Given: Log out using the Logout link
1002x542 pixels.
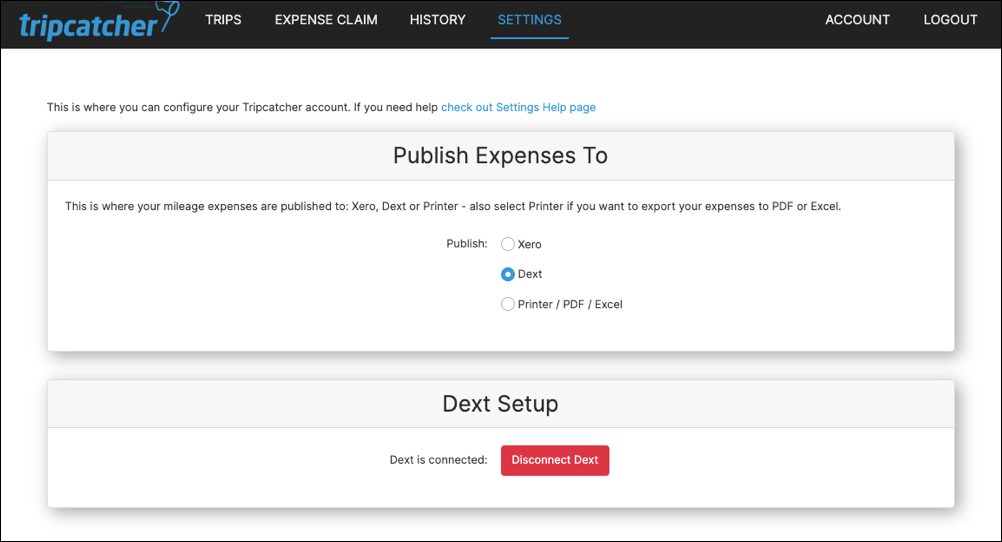Looking at the screenshot, I should tap(950, 20).
